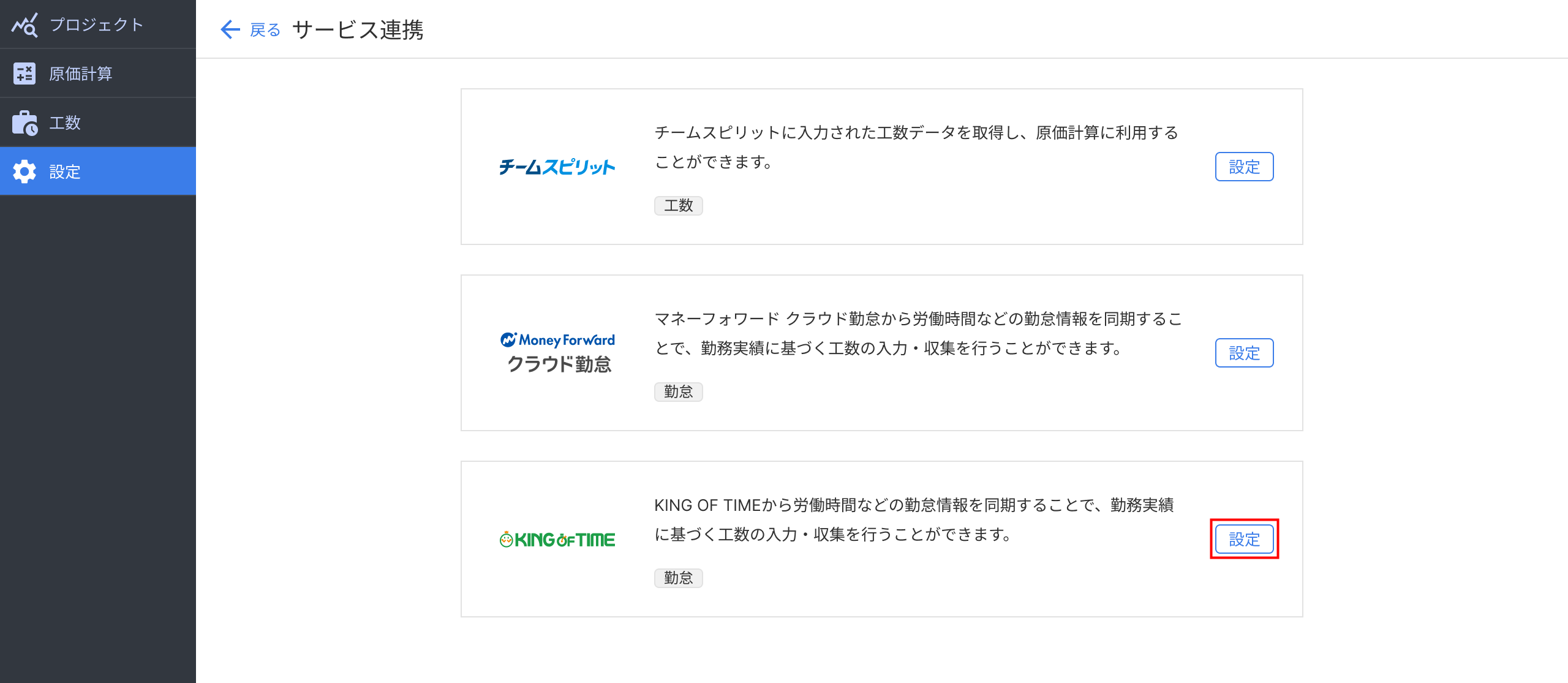Click the 勤怠 tag under KING OF TIME
The image size is (1568, 683).
tap(678, 578)
